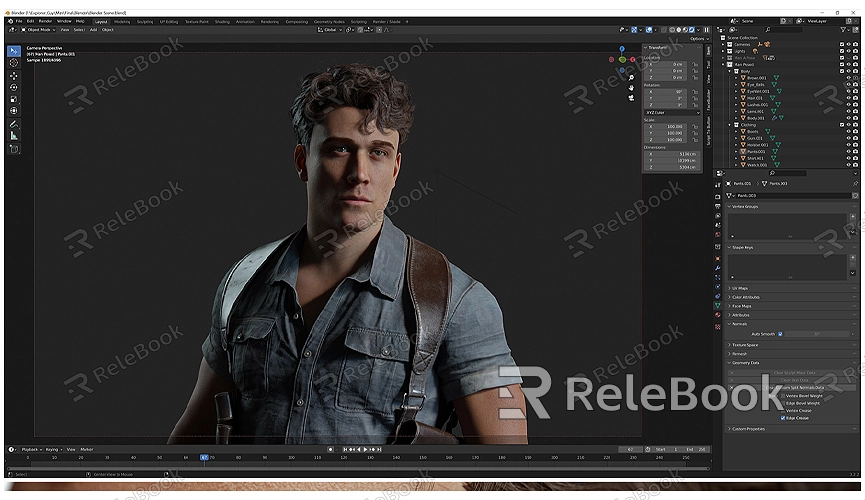
Task: Open the Render menu
Action: click(45, 20)
